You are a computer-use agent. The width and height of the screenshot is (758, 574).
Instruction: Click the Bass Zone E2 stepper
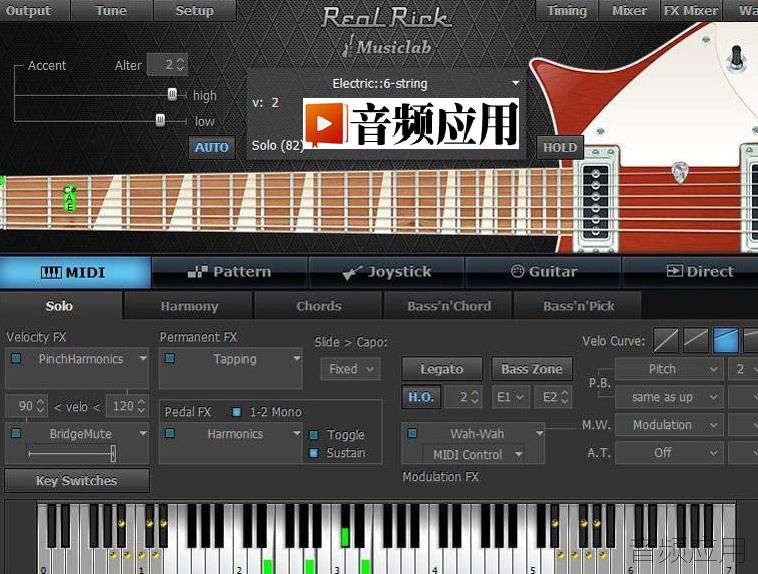565,397
